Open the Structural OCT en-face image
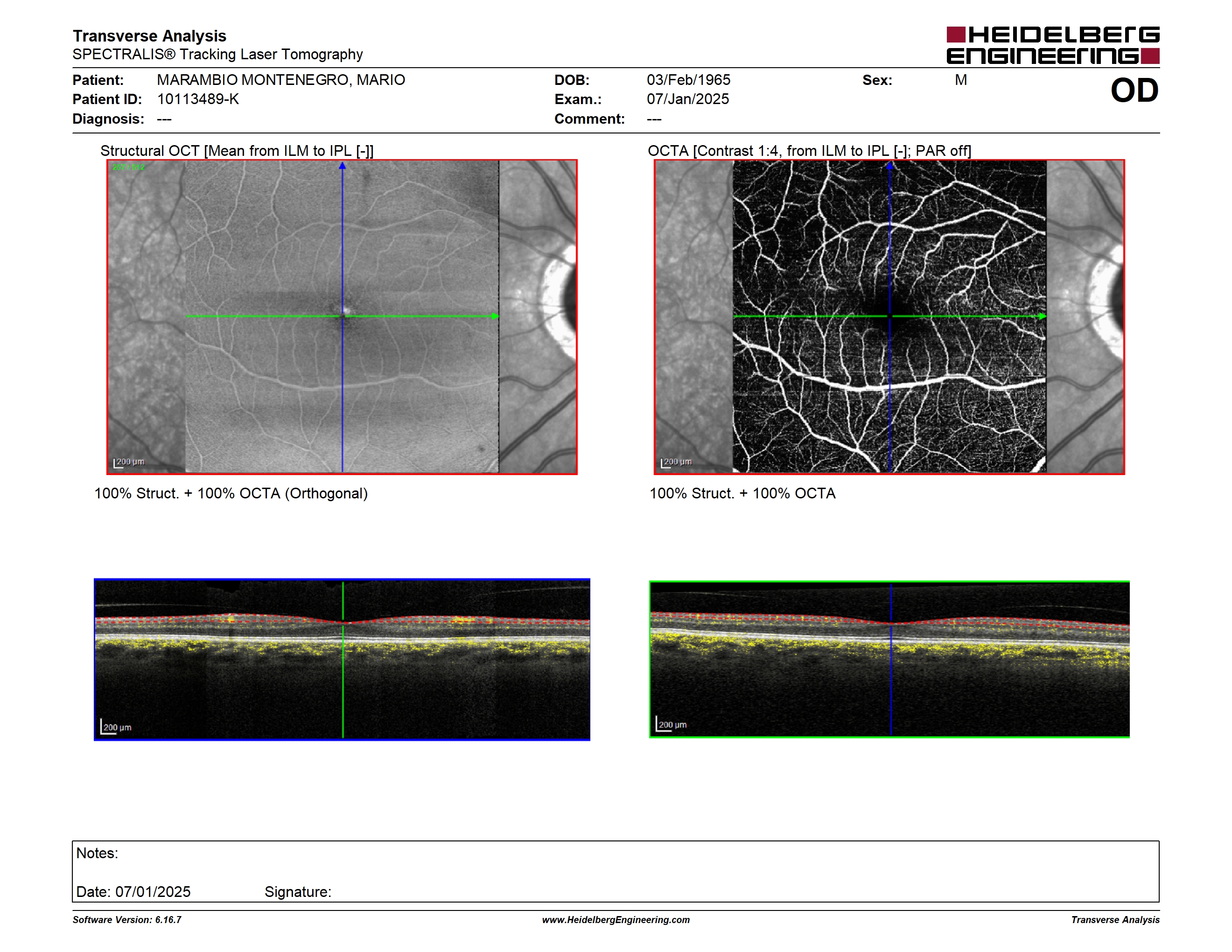This screenshot has height=952, width=1232. [x=342, y=317]
